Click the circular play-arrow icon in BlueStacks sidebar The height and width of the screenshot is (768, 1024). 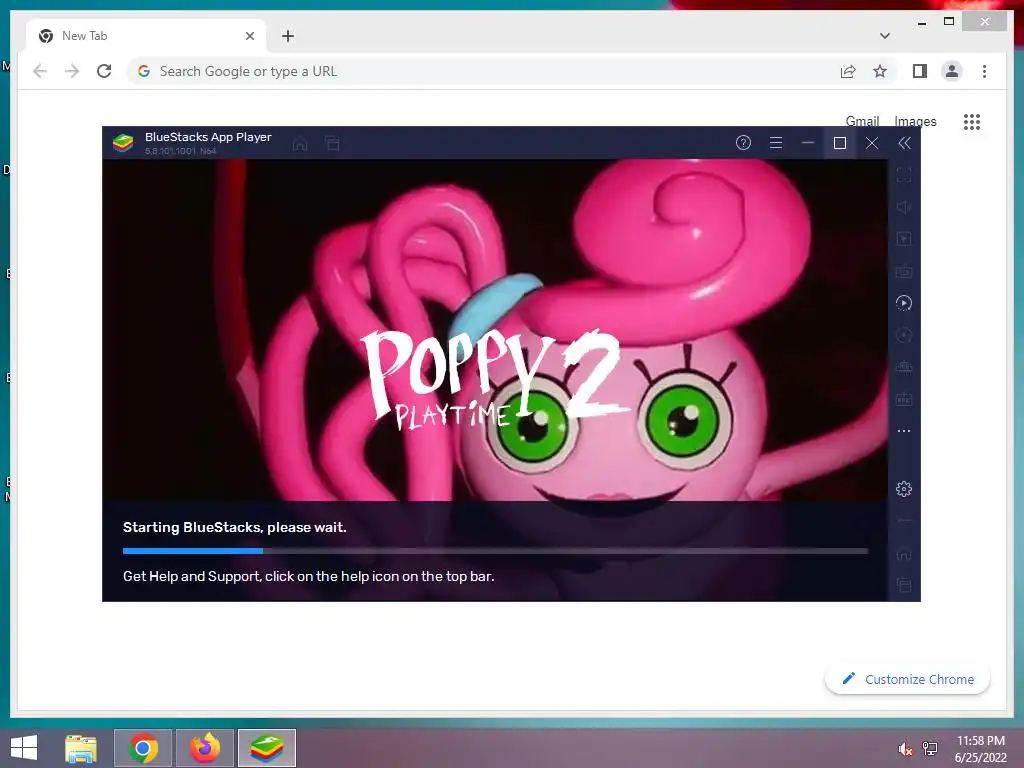point(904,303)
